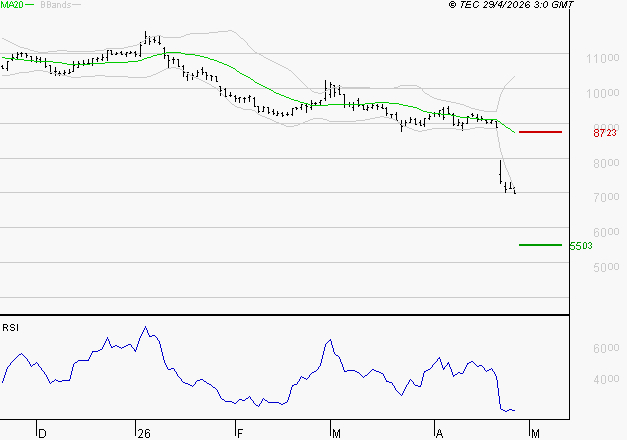Click the MA20 legend label
Screen dimensions: 627x440
click(12, 5)
